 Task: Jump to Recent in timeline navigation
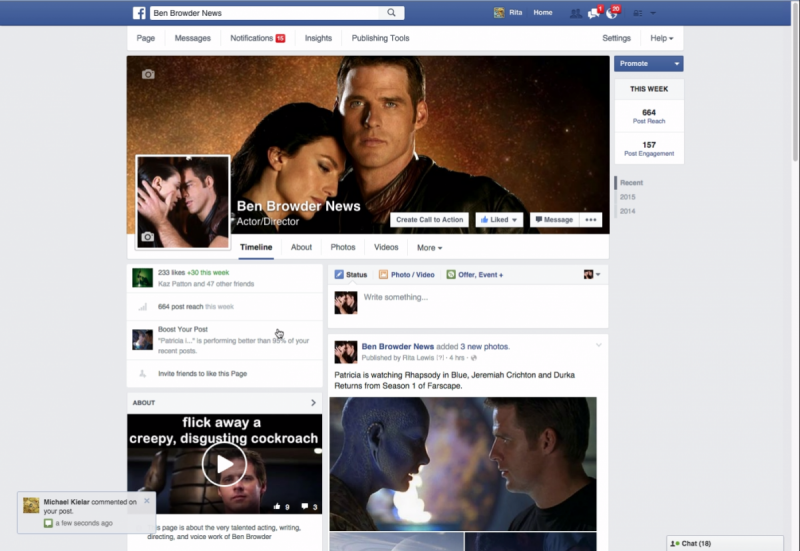pyautogui.click(x=632, y=183)
